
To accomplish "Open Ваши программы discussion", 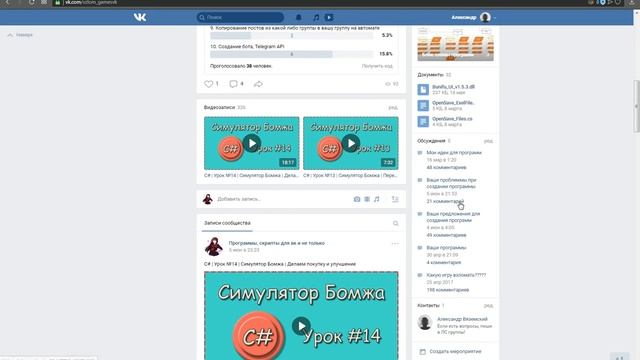I will [x=446, y=248].
